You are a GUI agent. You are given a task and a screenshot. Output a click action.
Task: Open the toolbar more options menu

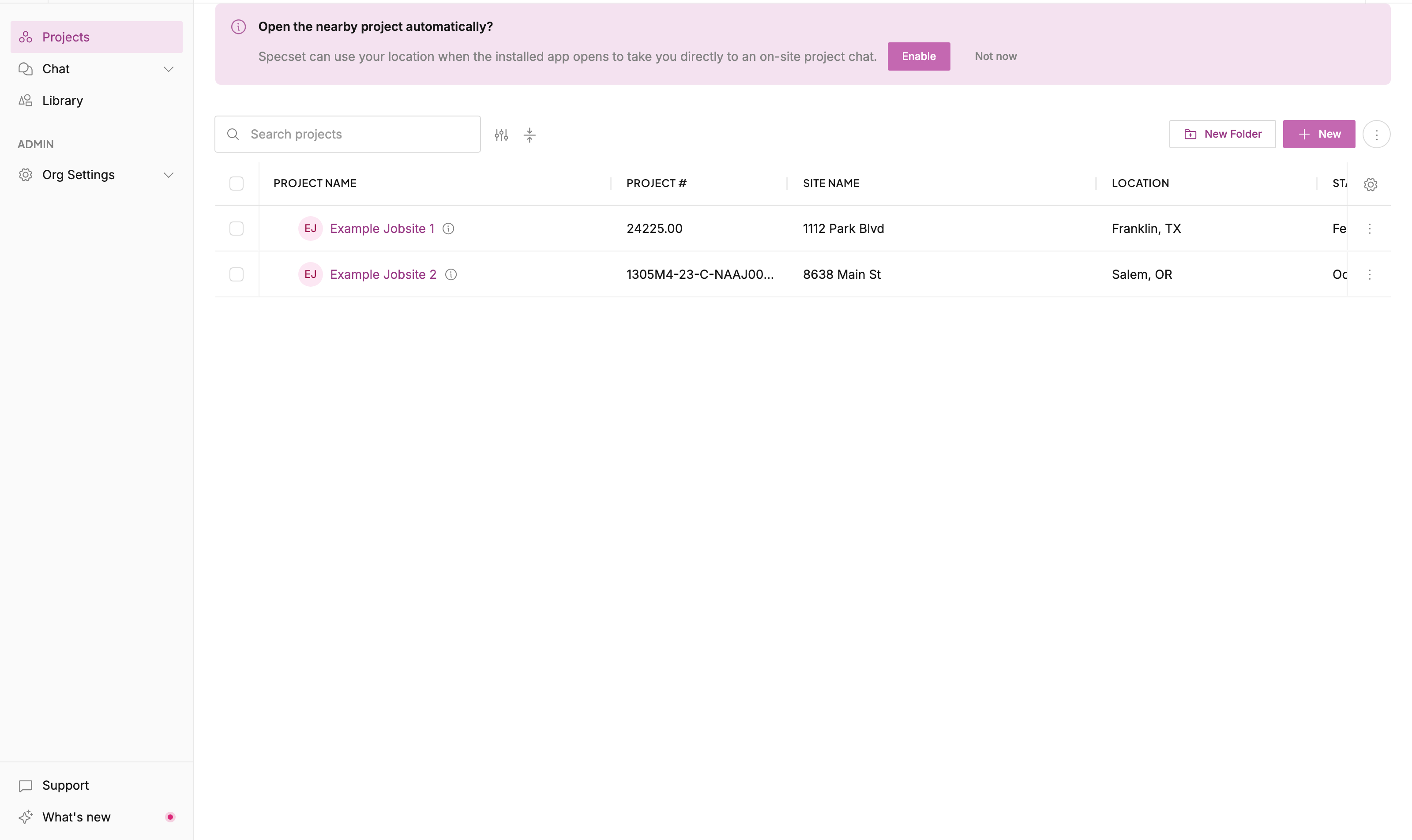tap(1376, 135)
